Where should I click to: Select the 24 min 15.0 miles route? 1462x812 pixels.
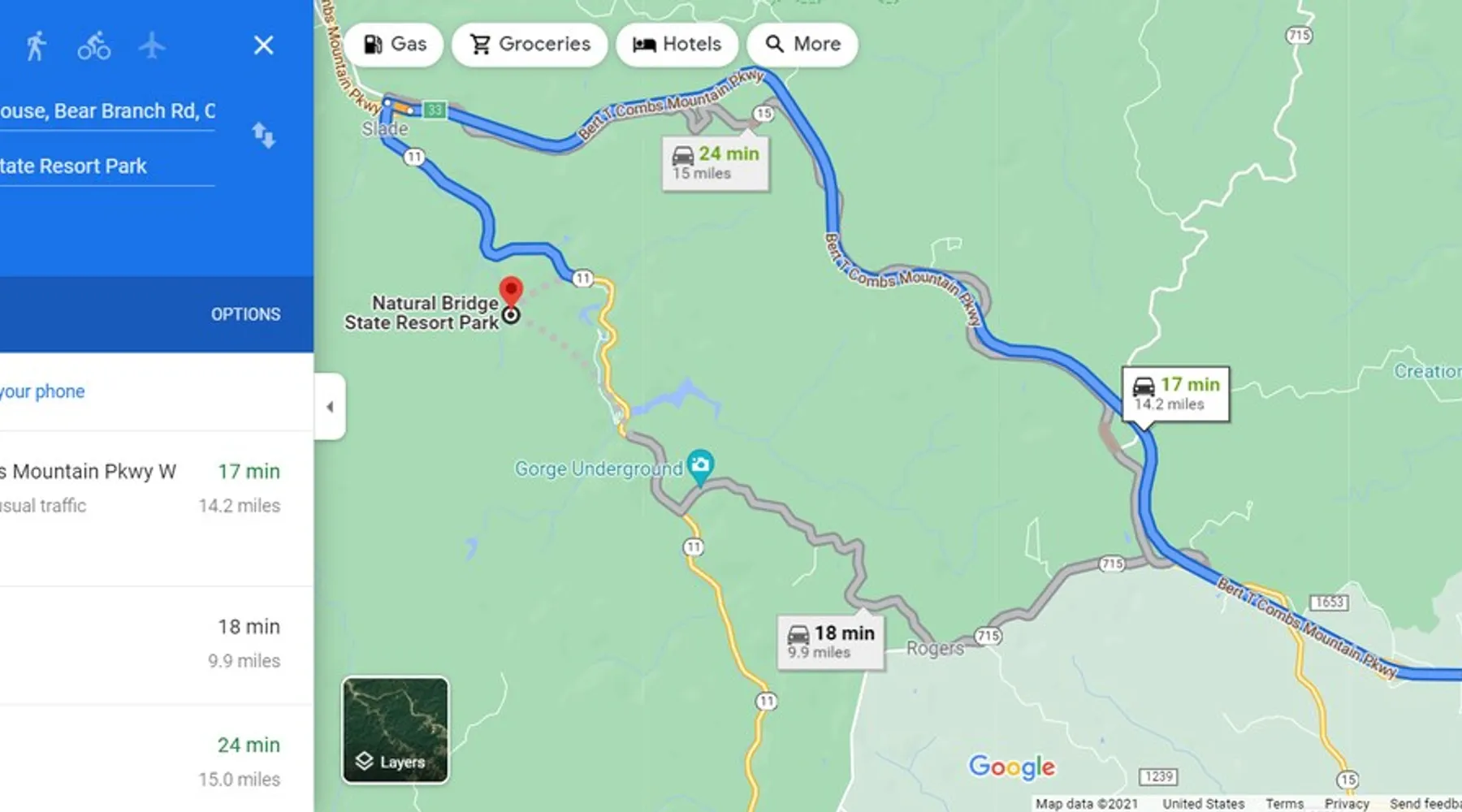[157, 759]
